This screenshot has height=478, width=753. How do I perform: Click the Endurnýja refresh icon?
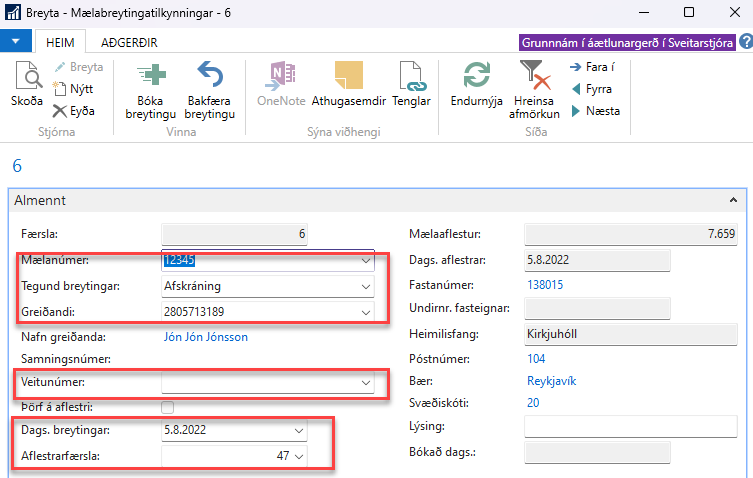[x=476, y=76]
